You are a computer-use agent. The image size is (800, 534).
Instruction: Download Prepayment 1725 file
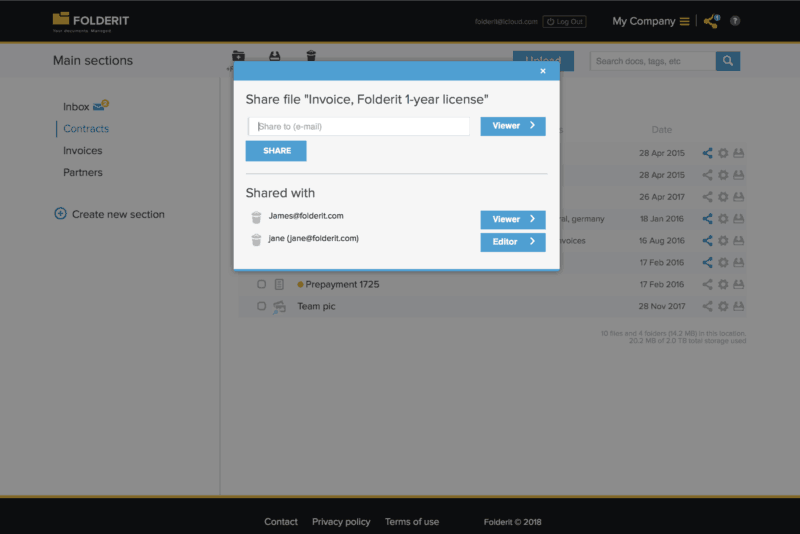pos(738,285)
